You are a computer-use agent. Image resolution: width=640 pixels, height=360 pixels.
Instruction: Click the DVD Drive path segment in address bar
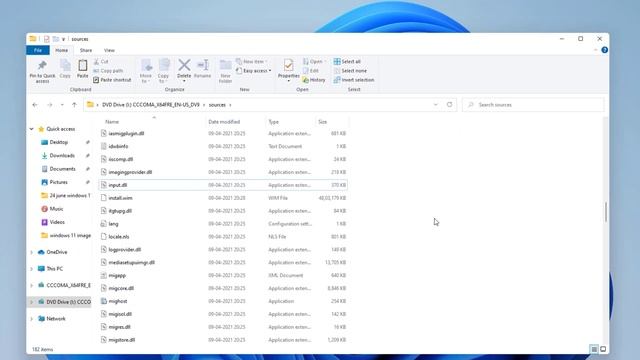[x=151, y=105]
